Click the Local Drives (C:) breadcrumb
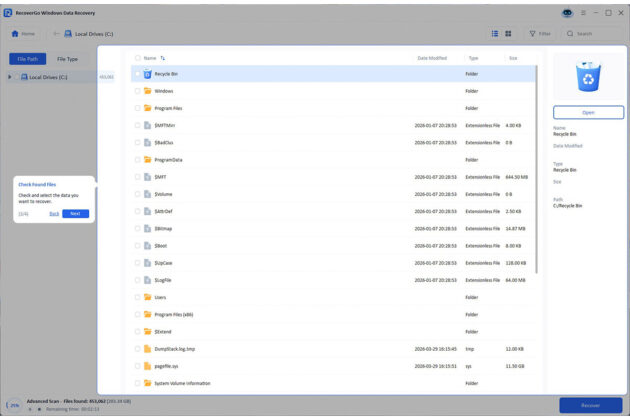The width and height of the screenshot is (630, 420). click(89, 34)
